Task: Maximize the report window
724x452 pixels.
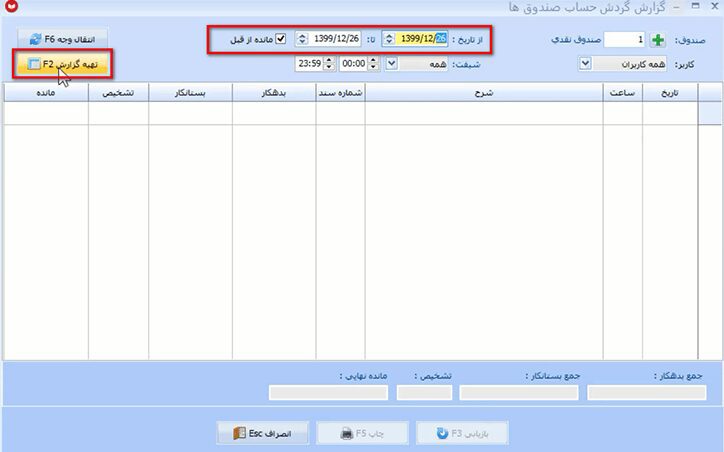Action: (x=695, y=6)
